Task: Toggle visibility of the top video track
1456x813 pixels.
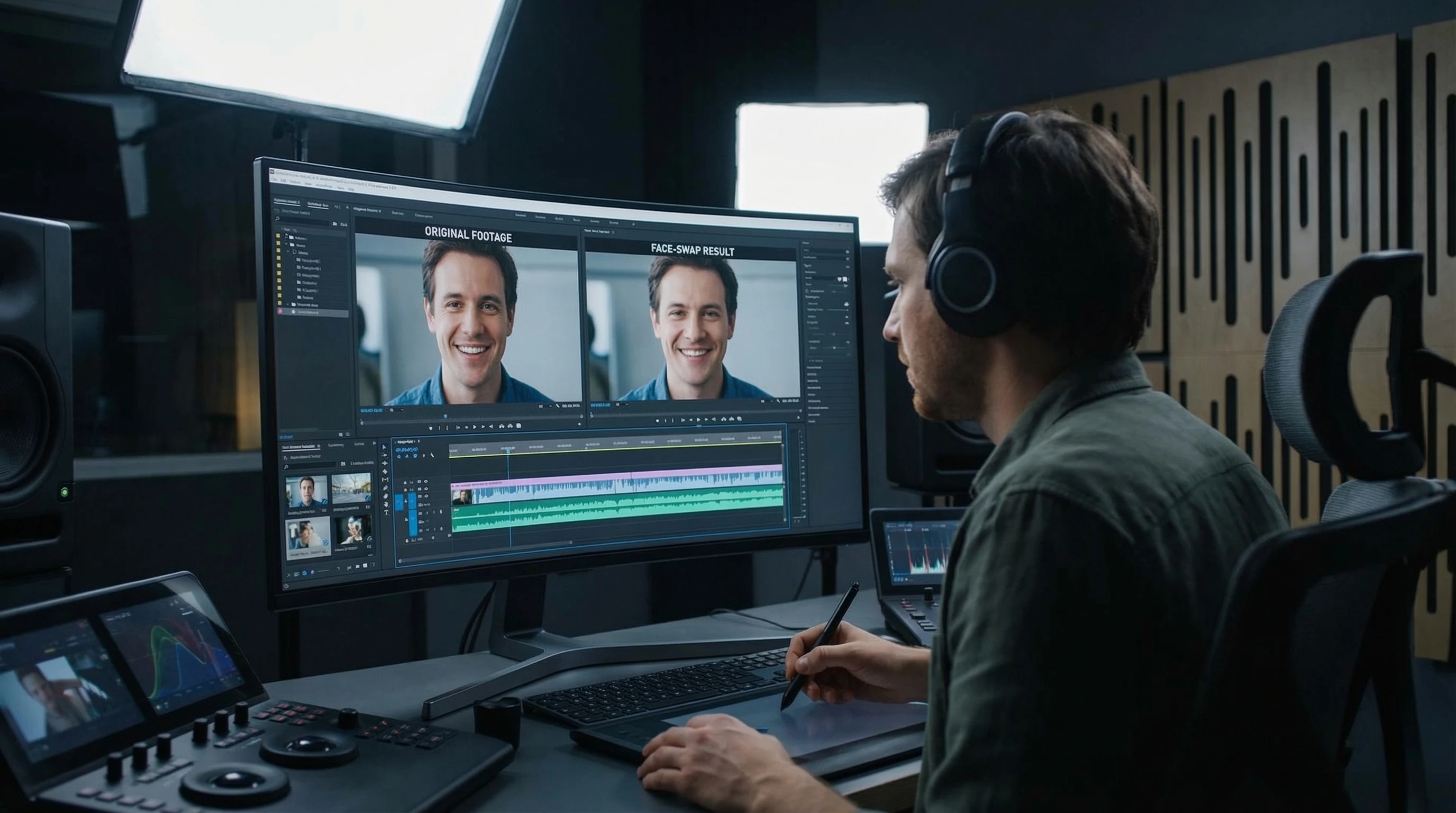Action: [x=426, y=482]
